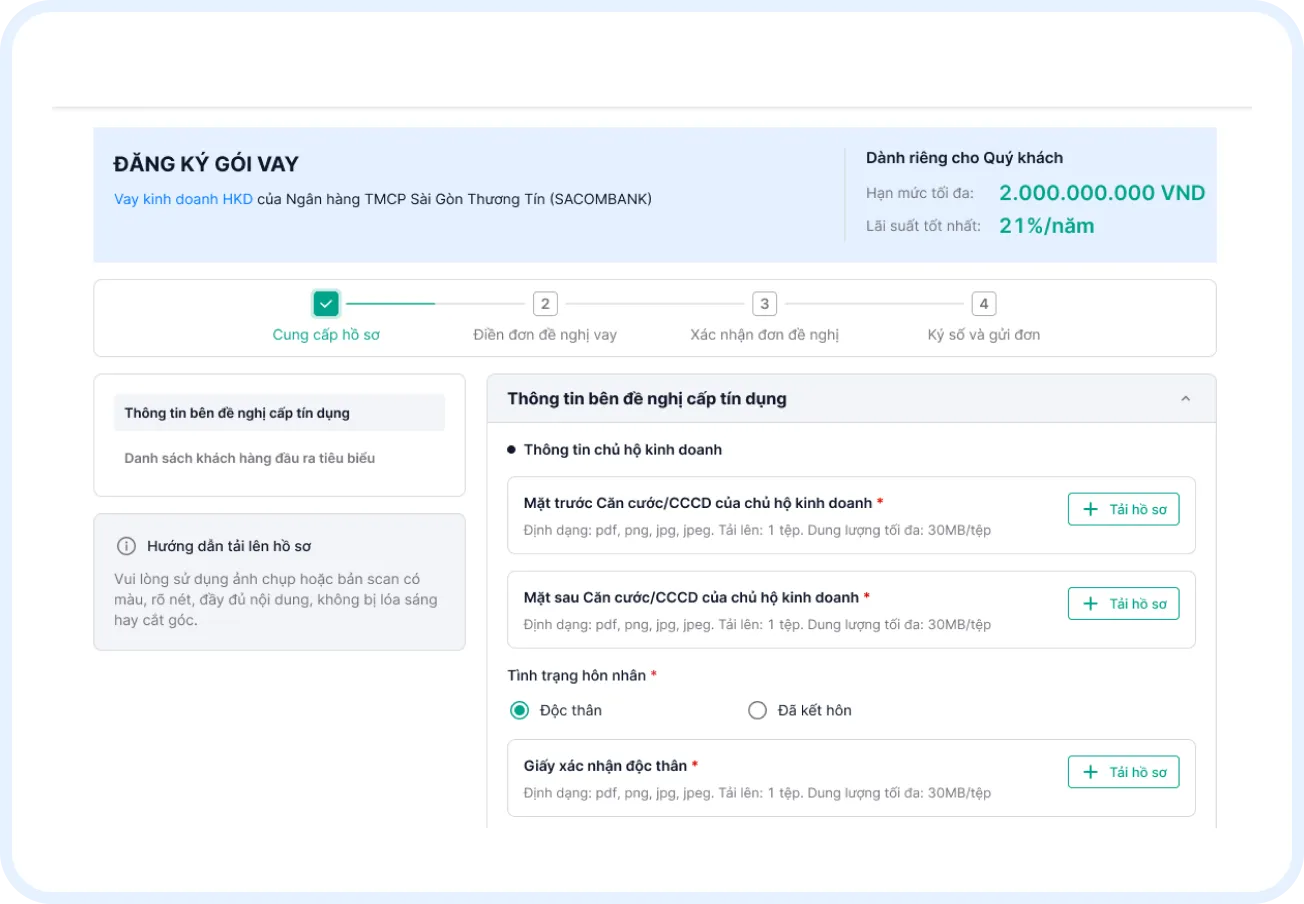Click the info icon beside Hướng dẫn tải lên hồ sơ

click(x=126, y=546)
